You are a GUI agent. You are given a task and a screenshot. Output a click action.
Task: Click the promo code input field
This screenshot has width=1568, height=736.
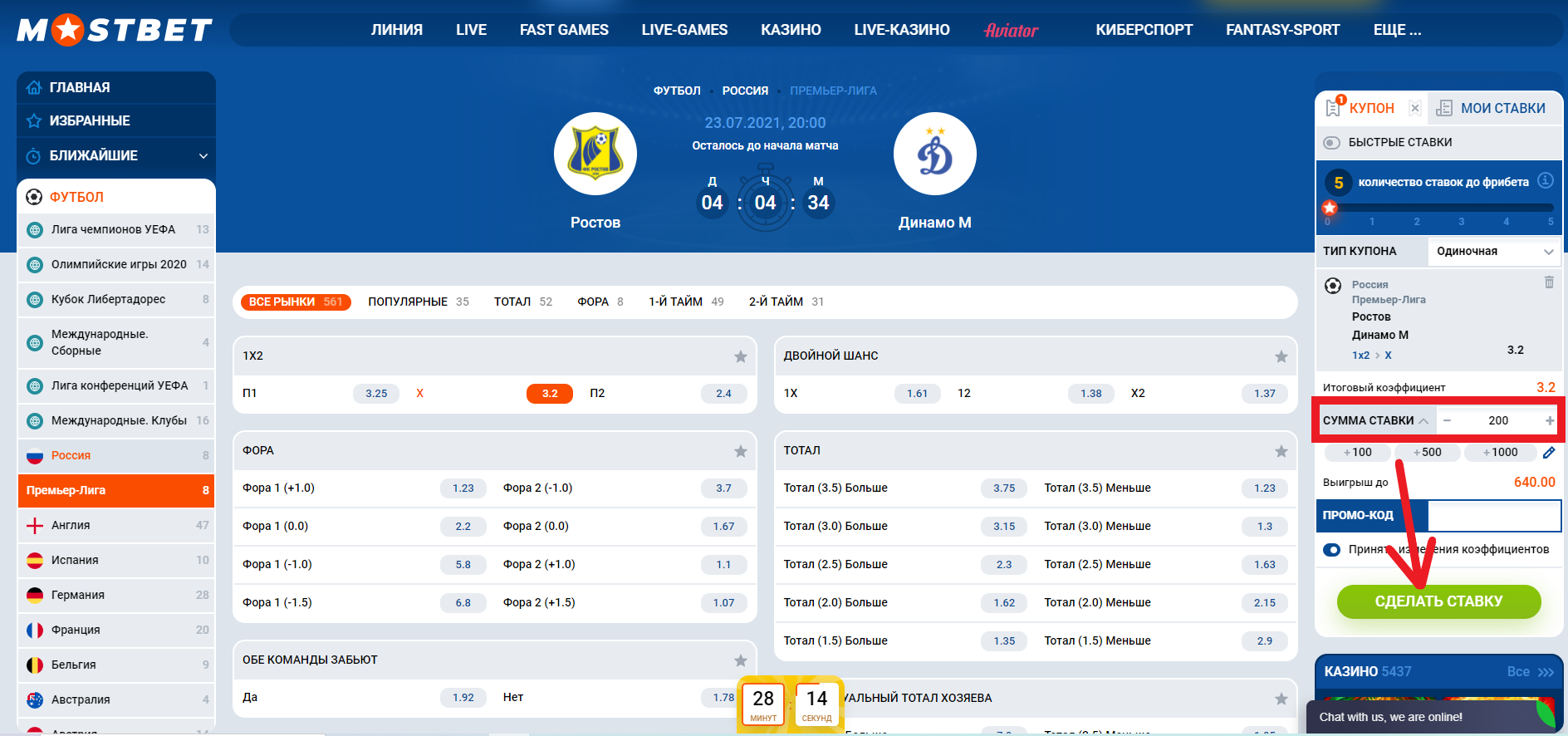[x=1494, y=516]
